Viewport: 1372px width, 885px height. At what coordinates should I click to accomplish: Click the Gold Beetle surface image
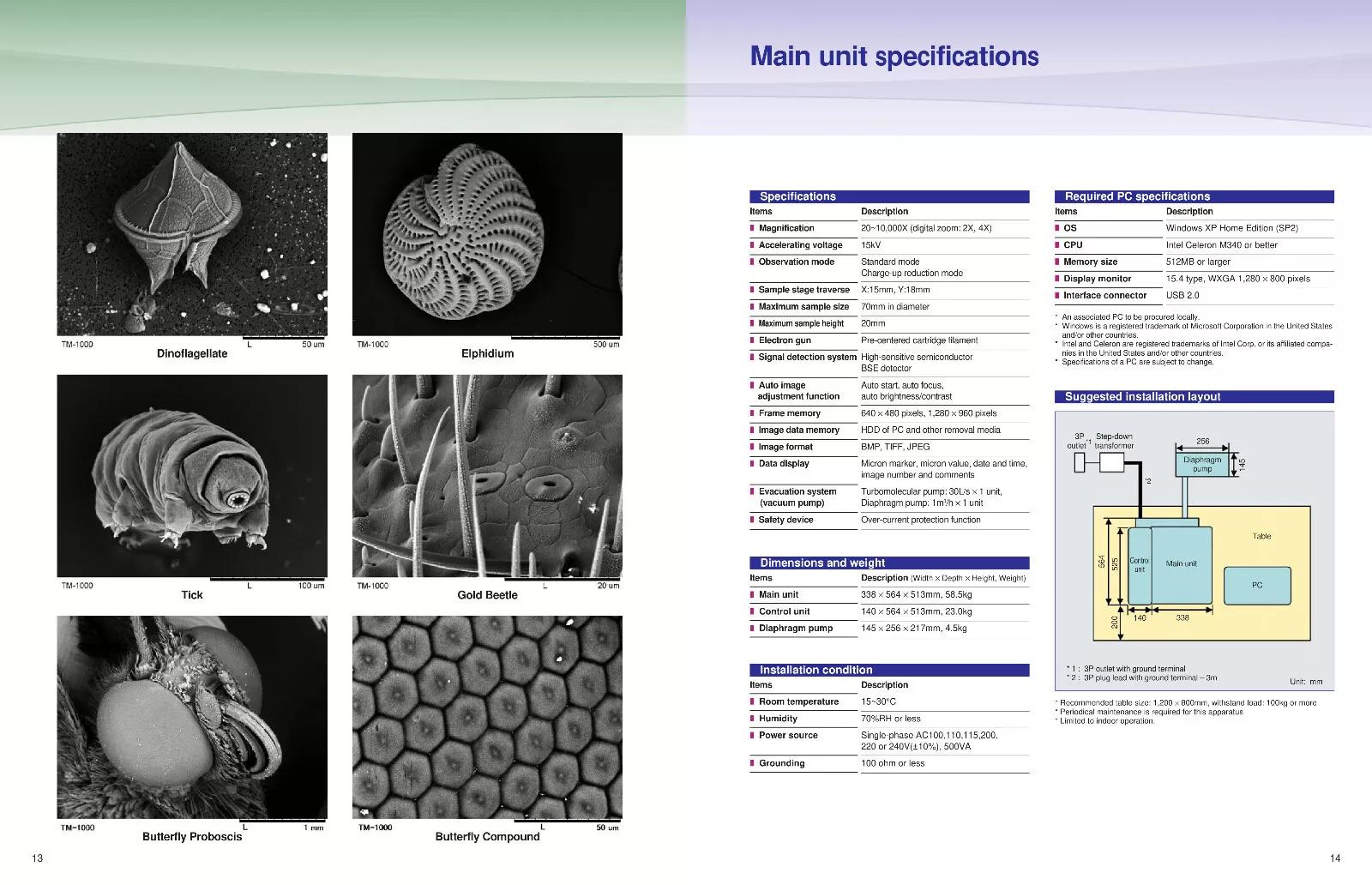(487, 476)
